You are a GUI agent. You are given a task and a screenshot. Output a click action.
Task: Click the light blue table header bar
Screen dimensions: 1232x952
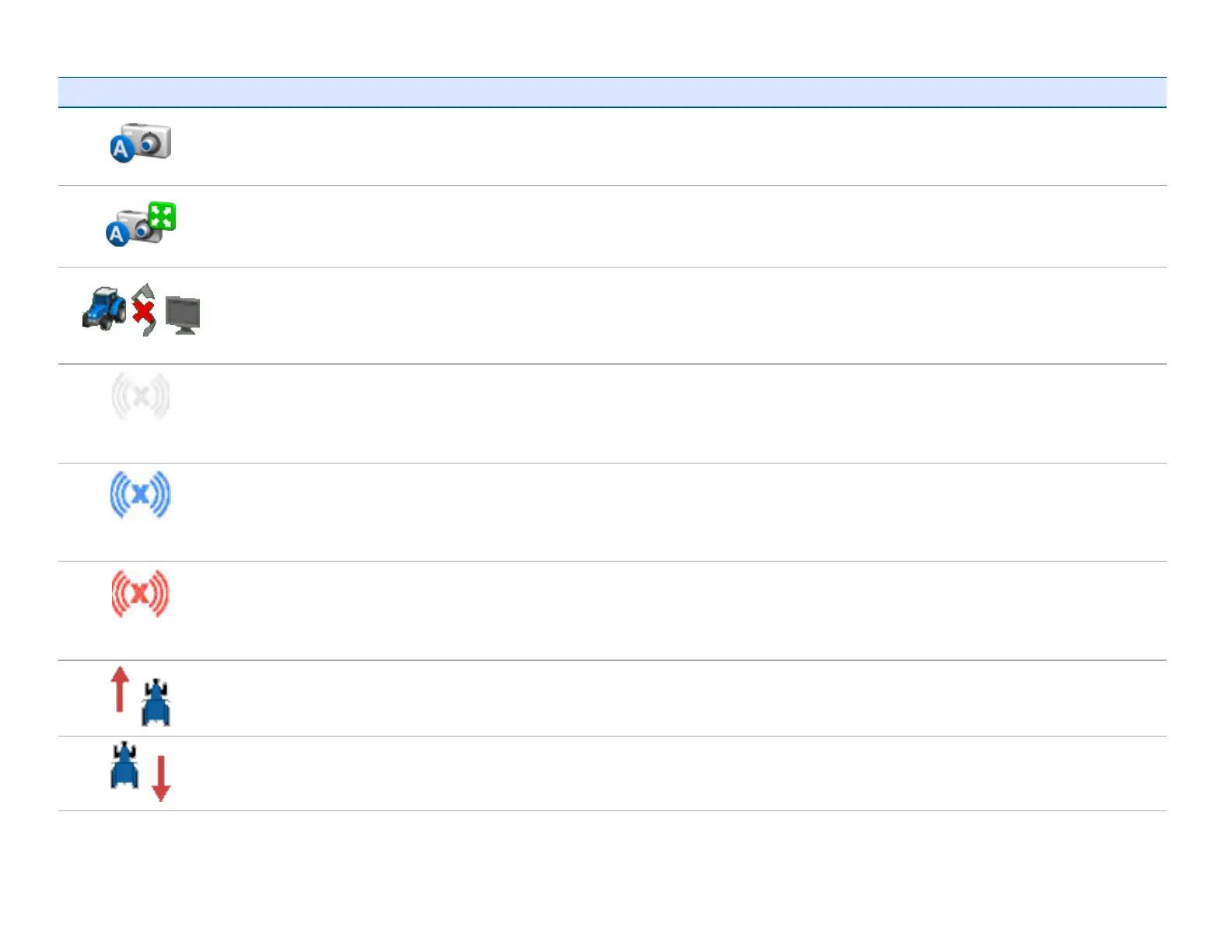pyautogui.click(x=612, y=92)
